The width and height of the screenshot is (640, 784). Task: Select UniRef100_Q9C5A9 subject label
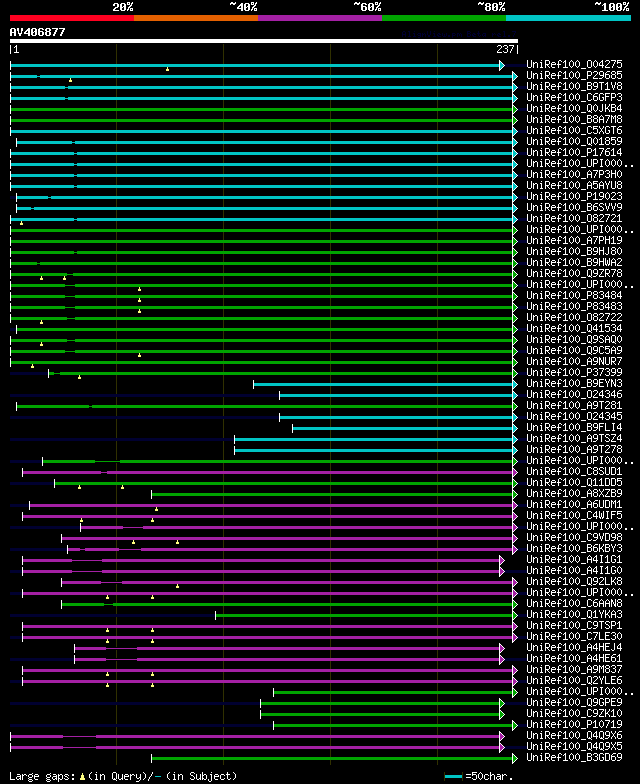574,350
